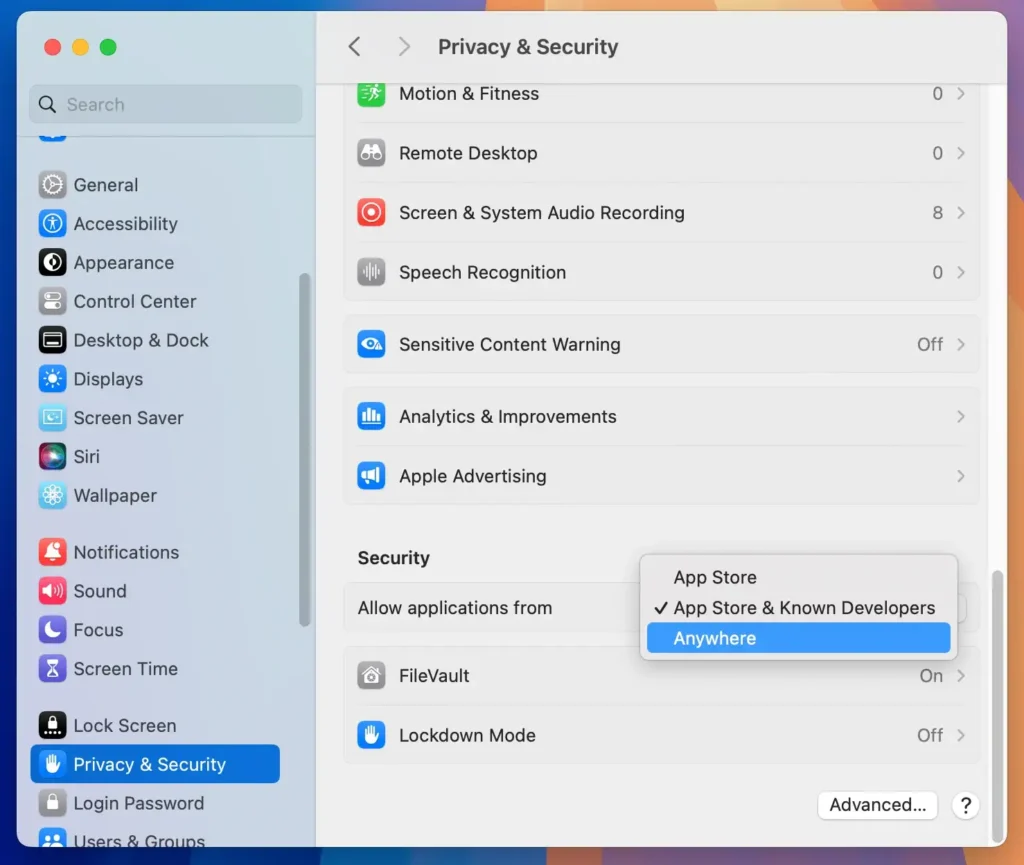
Task: Click the Lockdown Mode hand icon
Action: tap(371, 735)
